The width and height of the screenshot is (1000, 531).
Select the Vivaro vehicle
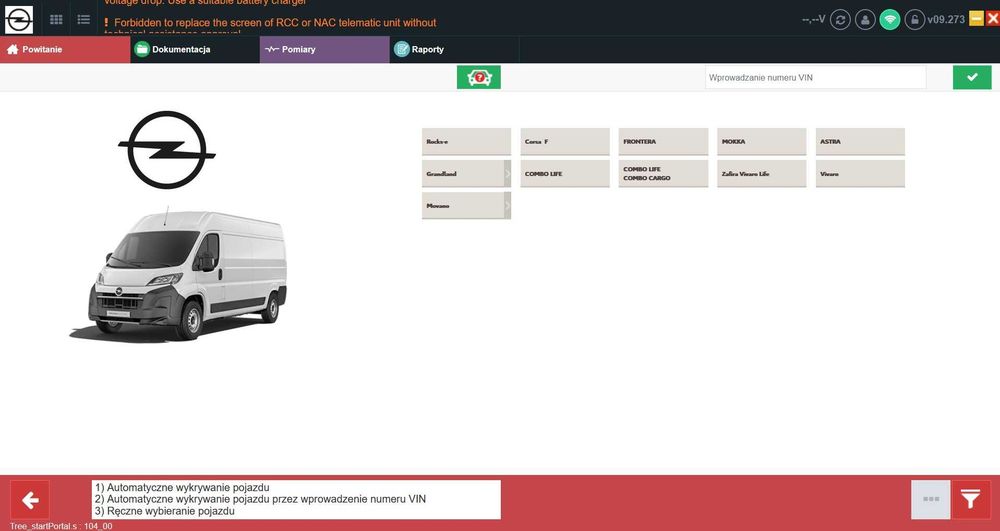pos(860,173)
